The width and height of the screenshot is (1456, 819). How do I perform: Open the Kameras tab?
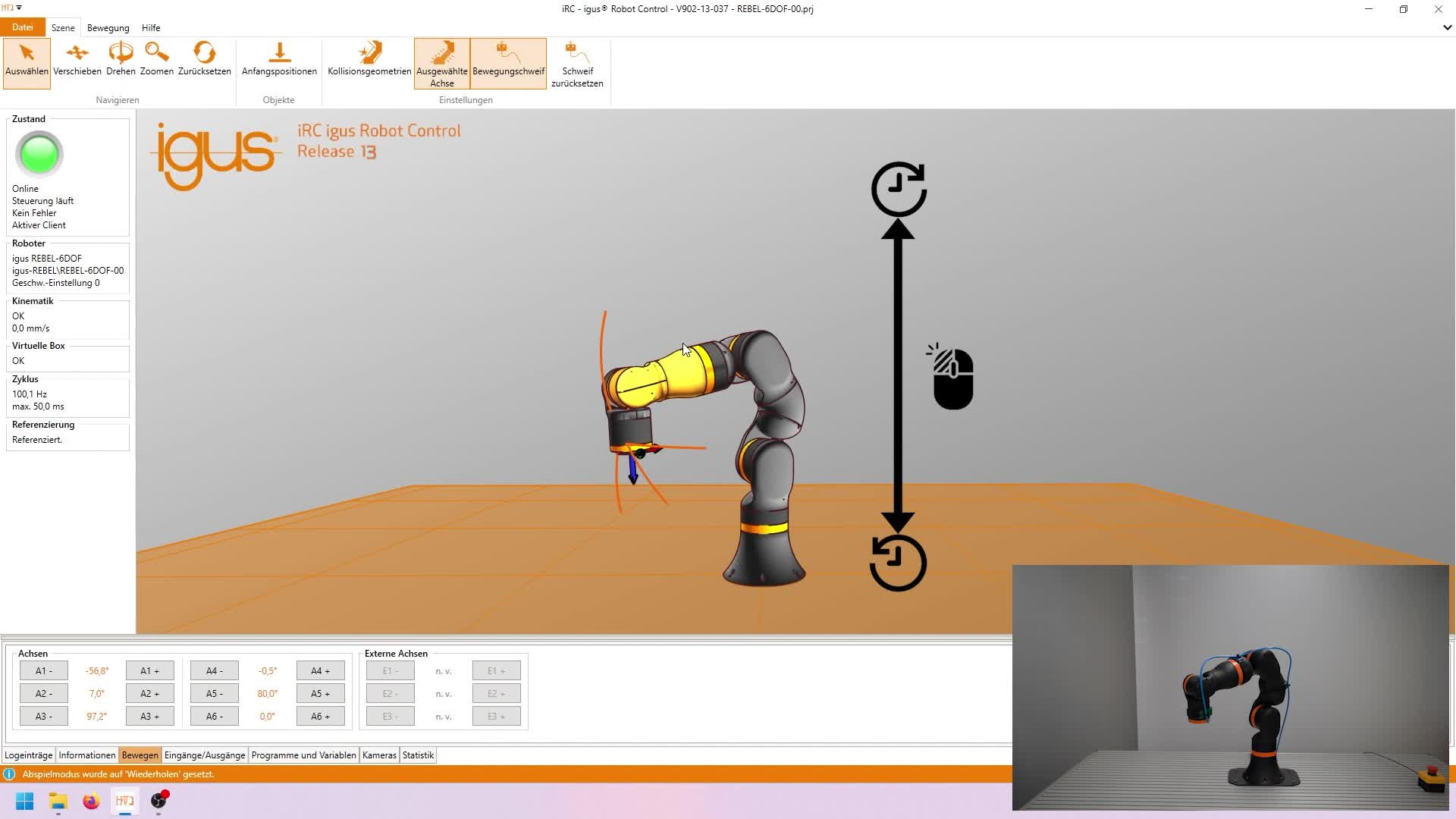point(379,755)
